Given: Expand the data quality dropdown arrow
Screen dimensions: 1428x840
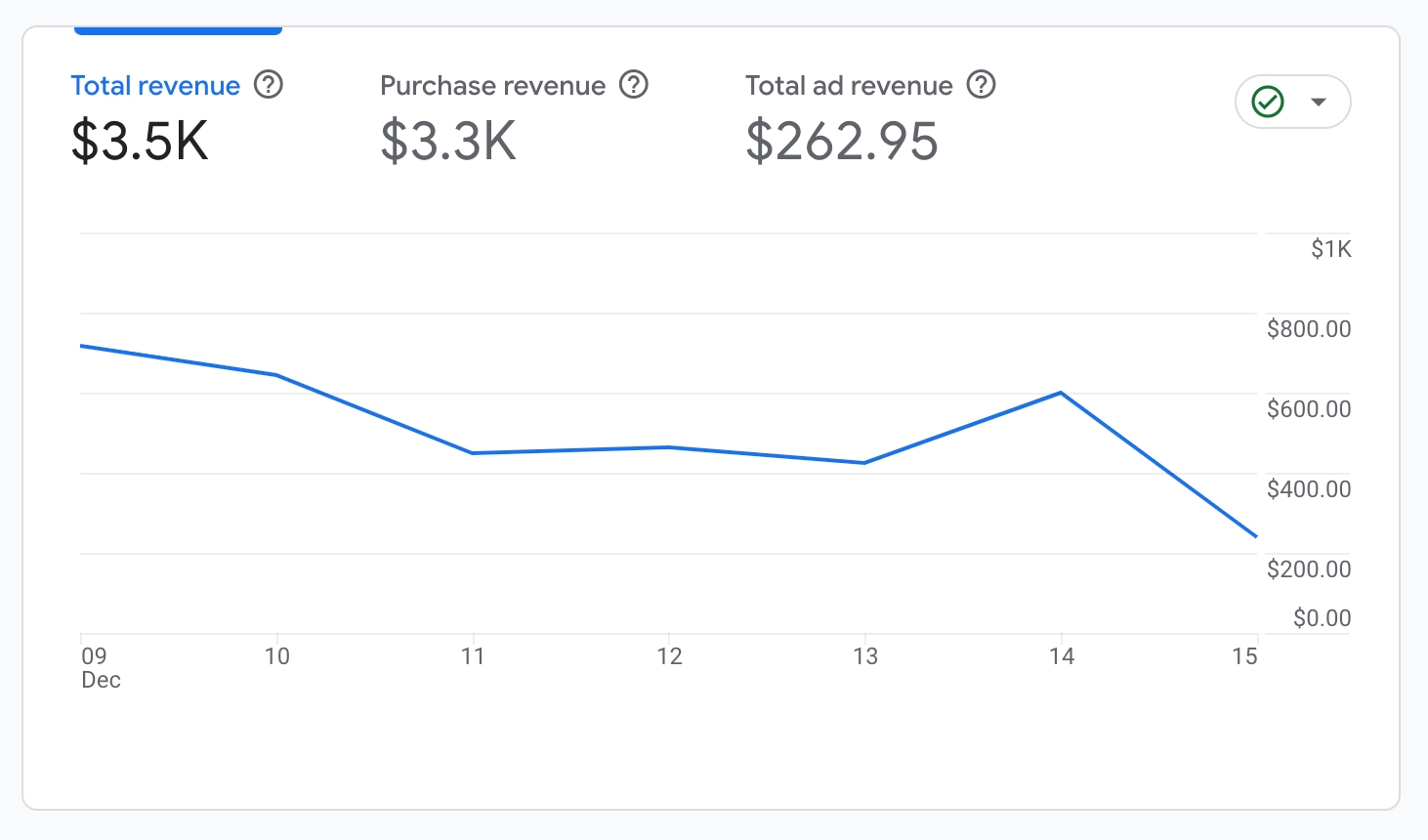Looking at the screenshot, I should pyautogui.click(x=1319, y=102).
